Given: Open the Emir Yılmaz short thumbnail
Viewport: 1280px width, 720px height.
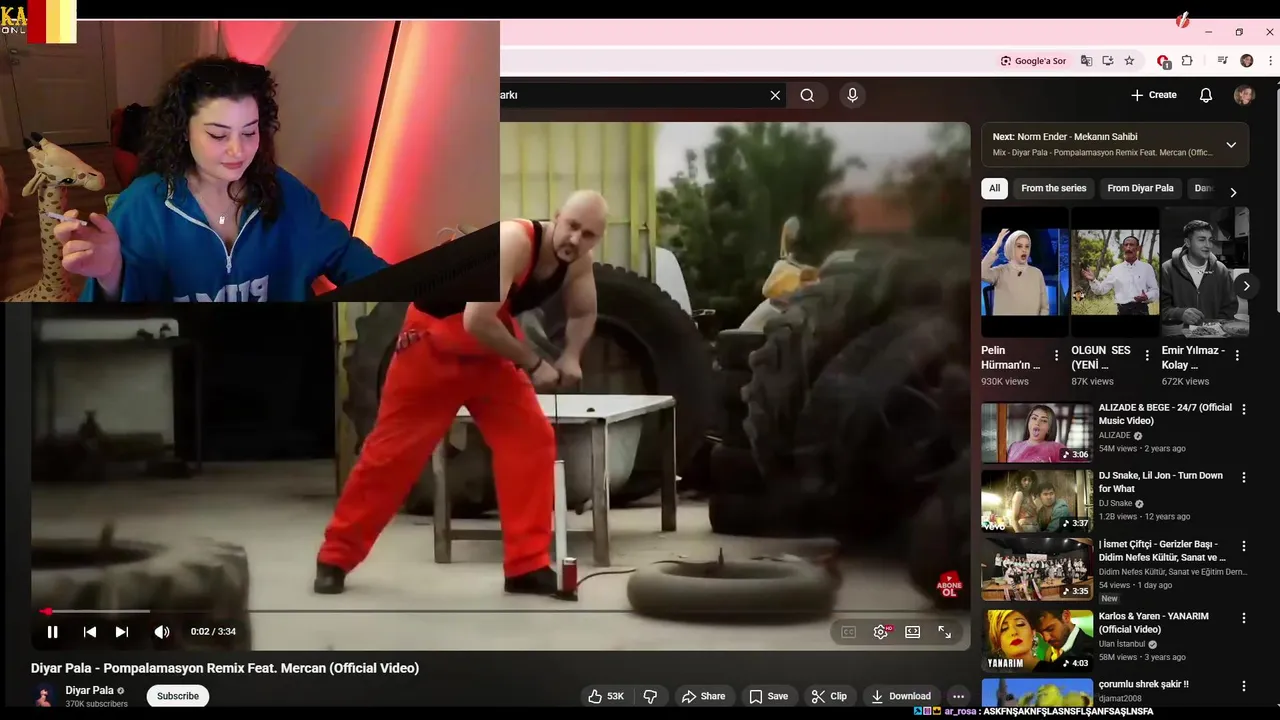Looking at the screenshot, I should (x=1205, y=272).
